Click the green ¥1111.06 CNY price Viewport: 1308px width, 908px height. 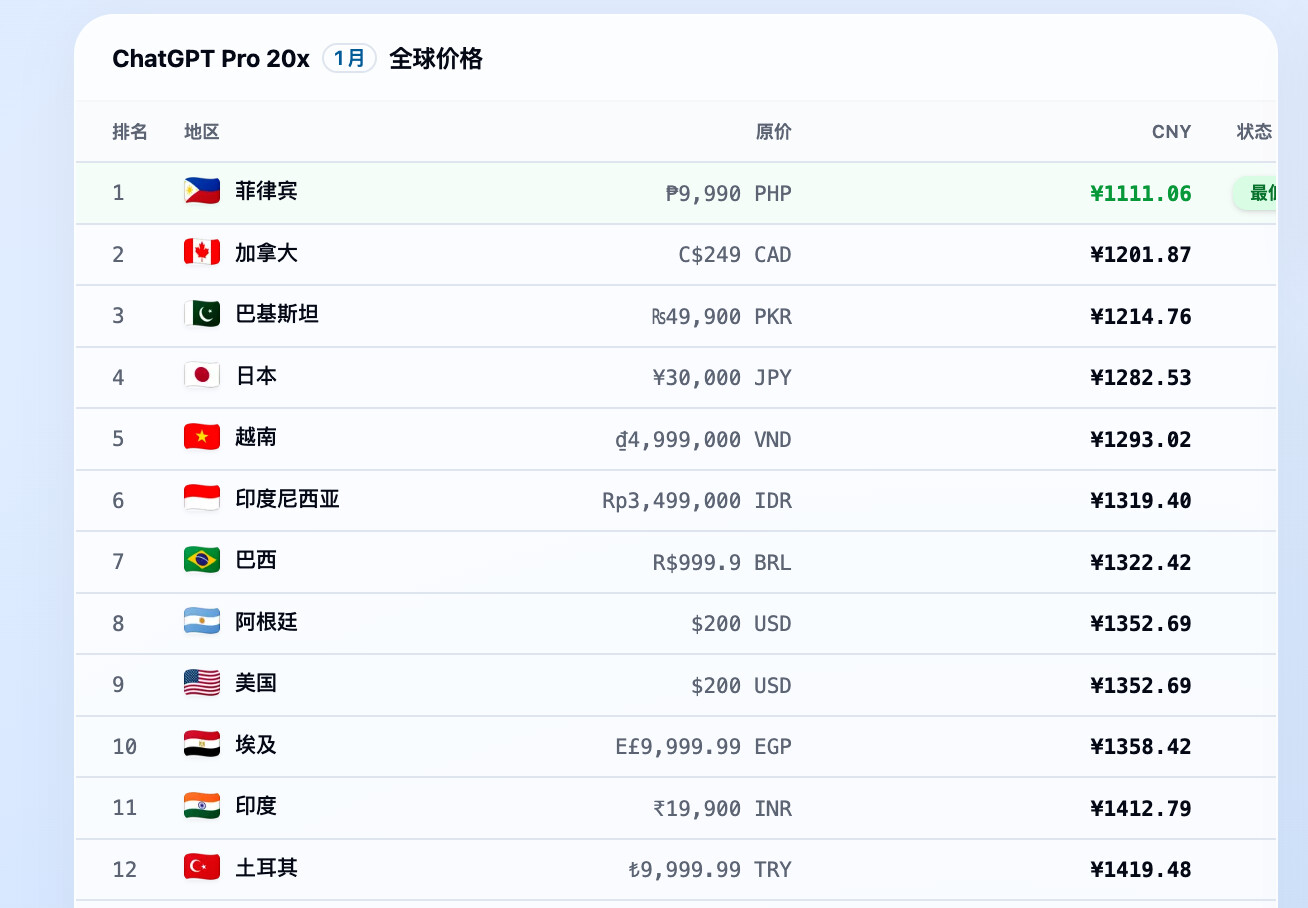pyautogui.click(x=1141, y=193)
